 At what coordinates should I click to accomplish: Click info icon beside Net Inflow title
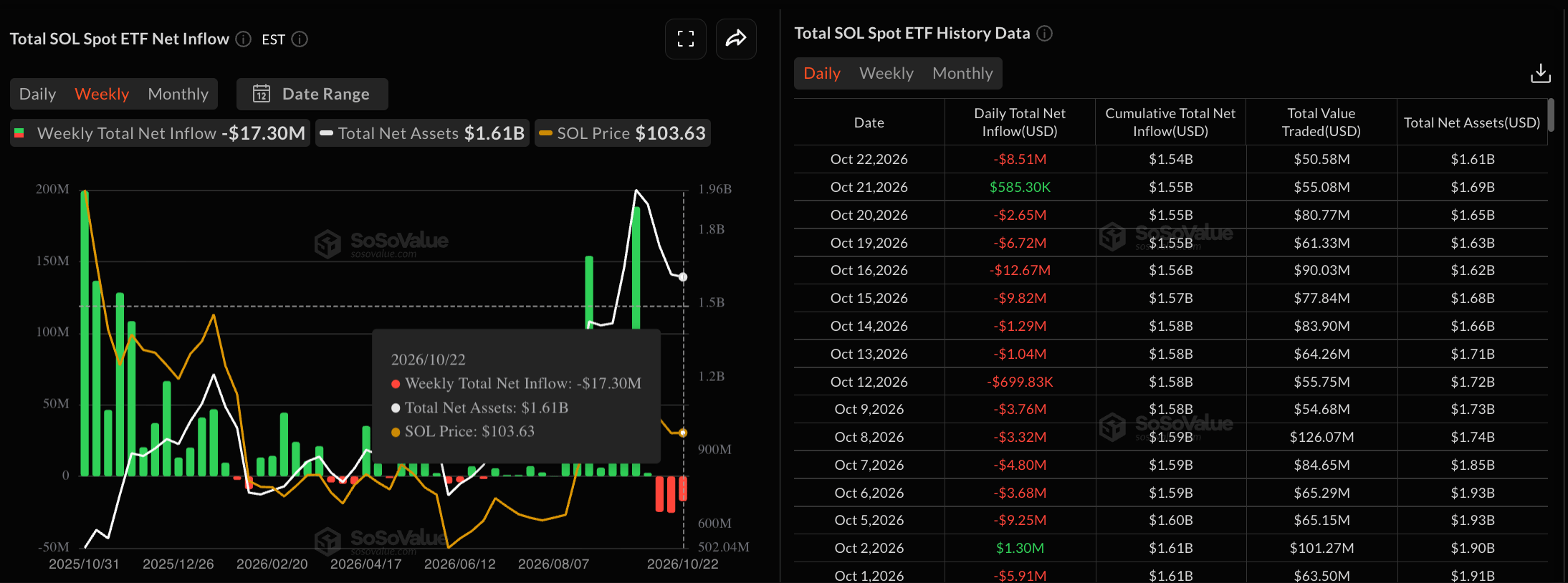[244, 39]
